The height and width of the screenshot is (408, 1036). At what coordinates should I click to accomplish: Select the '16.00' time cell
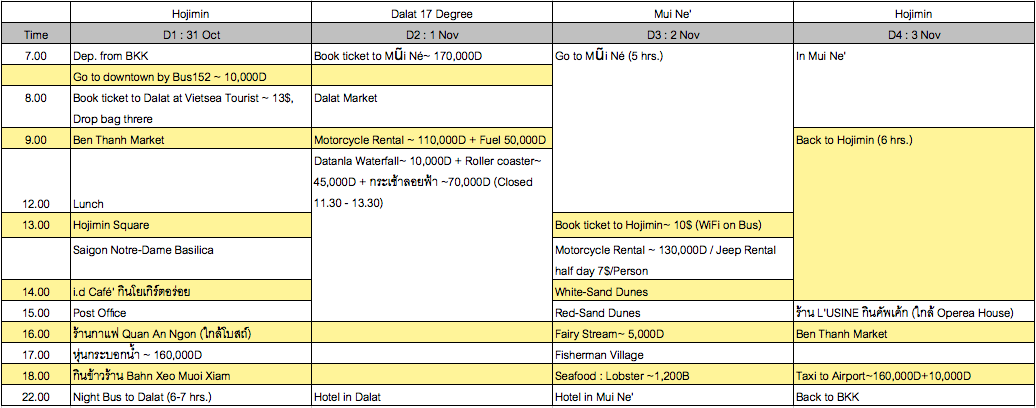coord(36,333)
